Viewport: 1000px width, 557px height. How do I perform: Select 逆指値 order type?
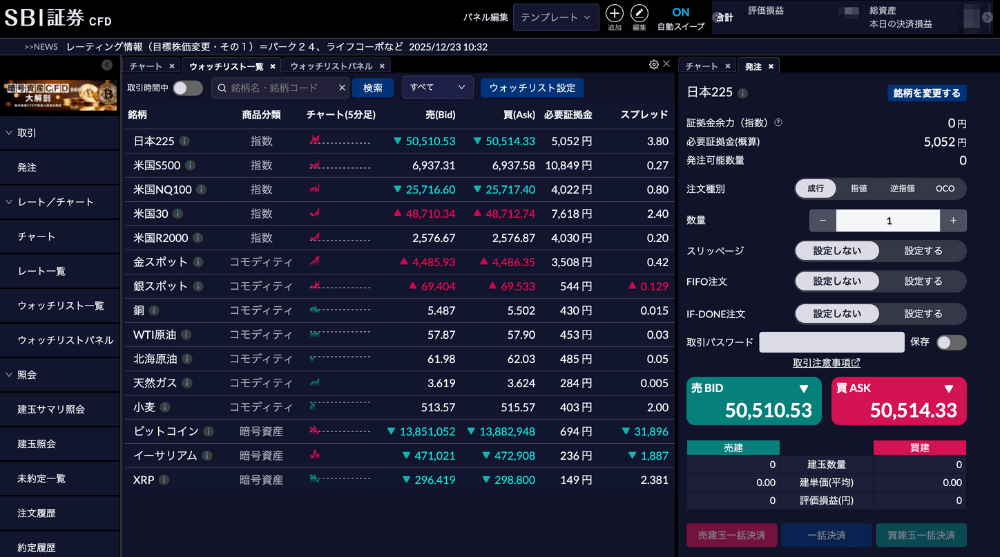[902, 189]
